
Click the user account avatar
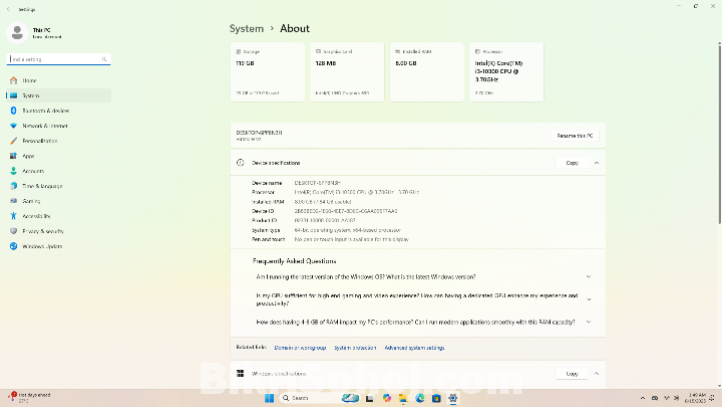(17, 33)
